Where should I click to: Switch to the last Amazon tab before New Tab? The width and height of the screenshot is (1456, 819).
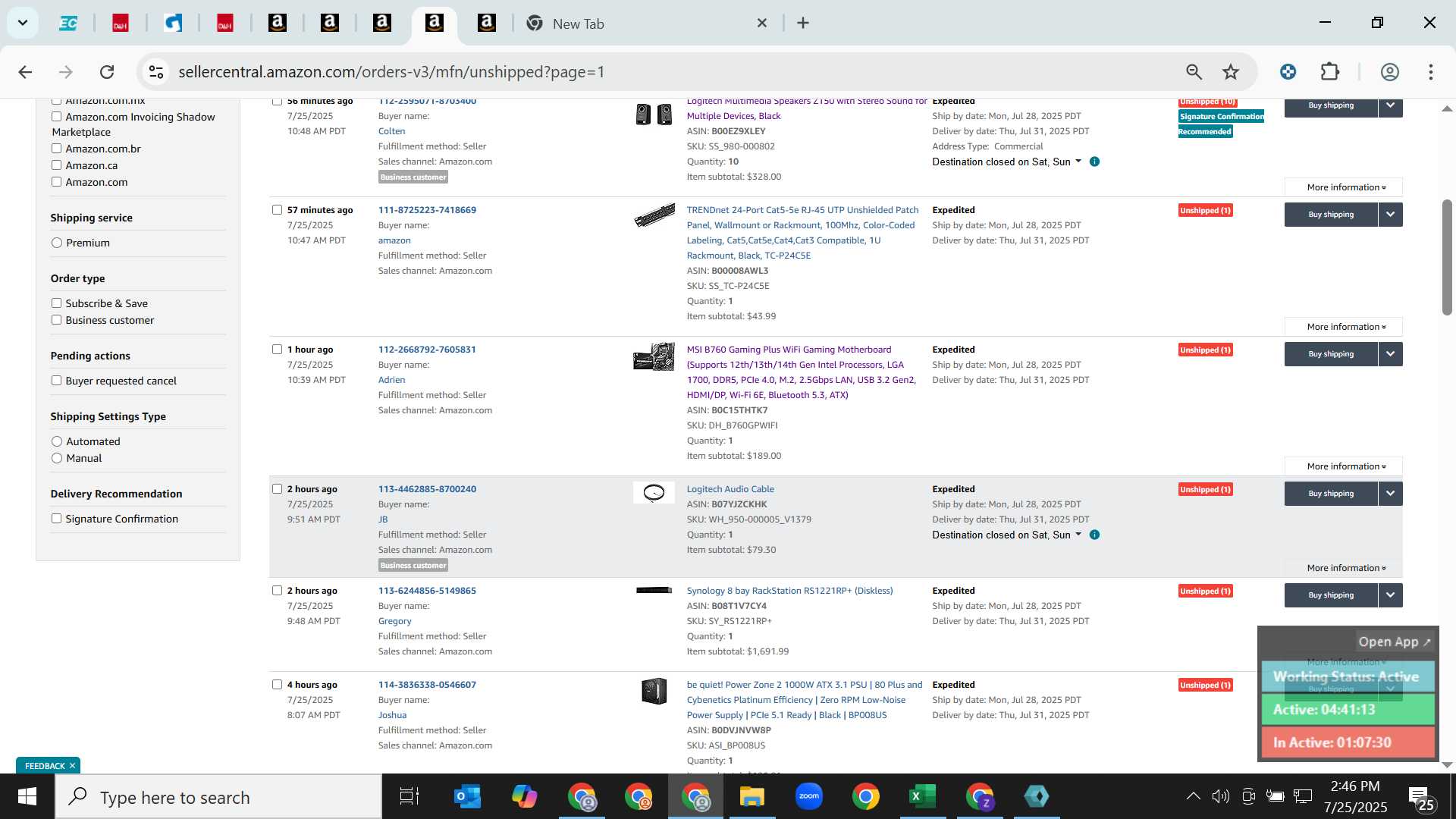487,24
